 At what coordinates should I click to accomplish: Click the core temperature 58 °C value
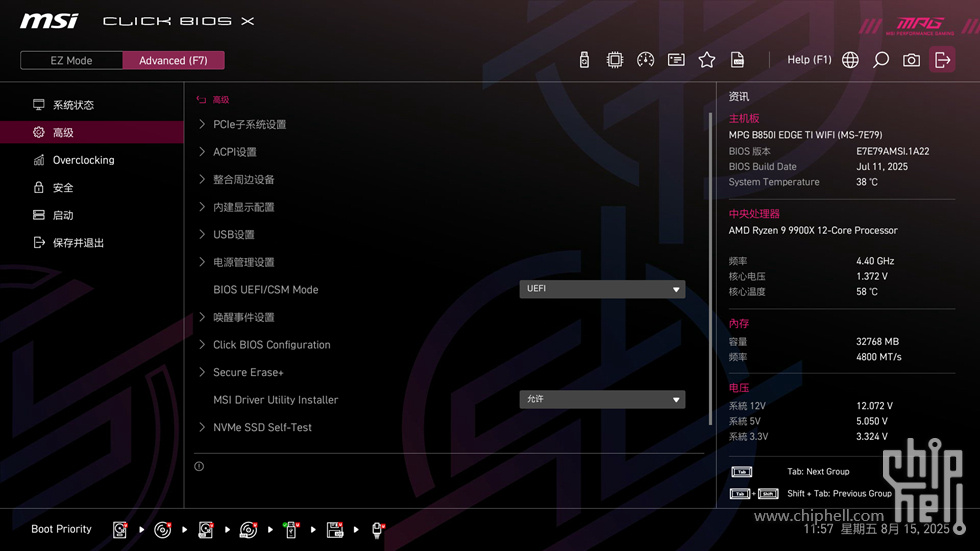[866, 292]
